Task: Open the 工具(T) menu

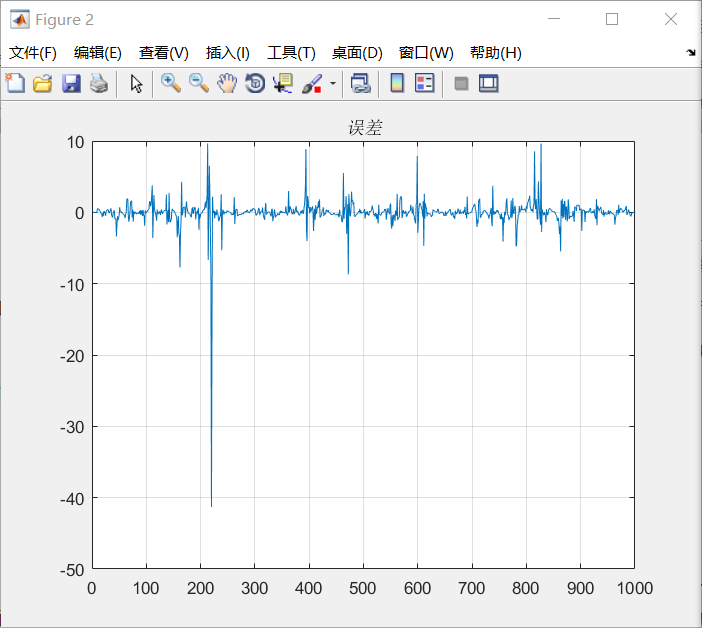Action: [291, 53]
